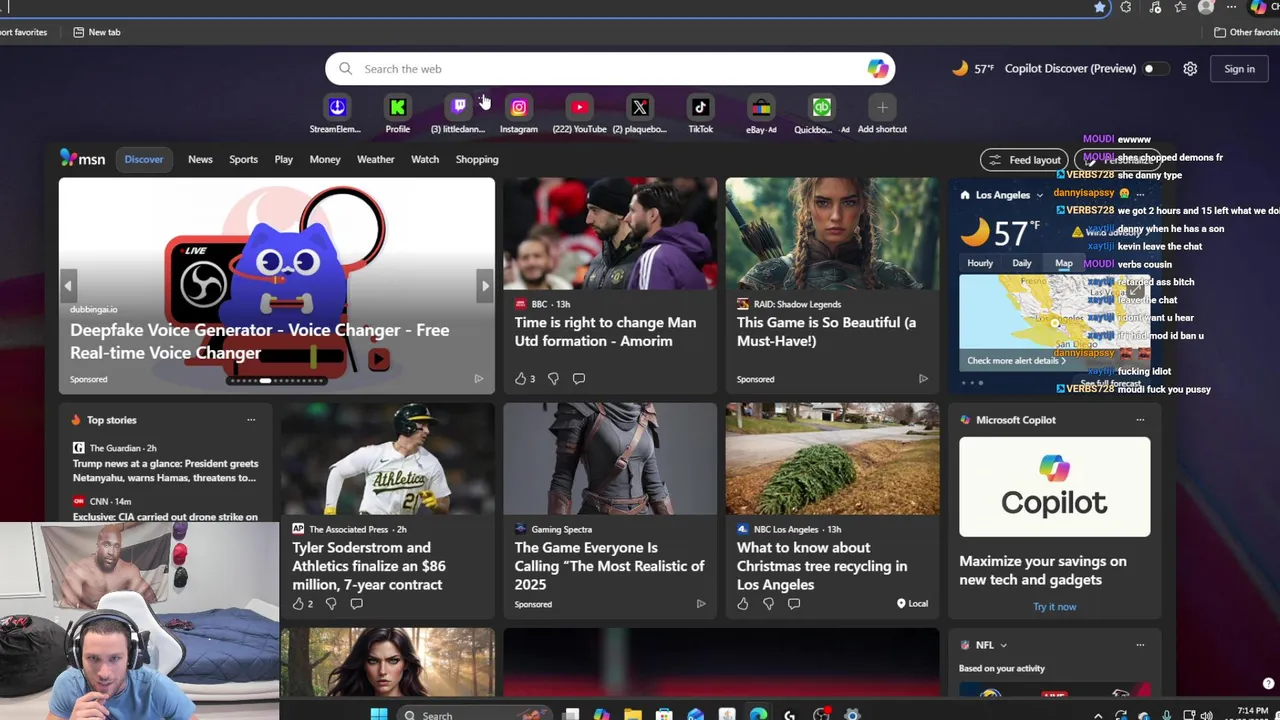
Task: Click the ad info icon on RAID card
Action: tap(923, 379)
